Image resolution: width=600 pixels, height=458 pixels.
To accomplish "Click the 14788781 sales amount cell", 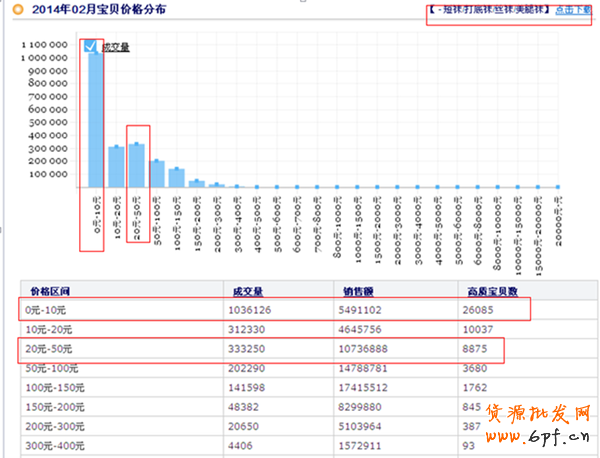I will (370, 368).
